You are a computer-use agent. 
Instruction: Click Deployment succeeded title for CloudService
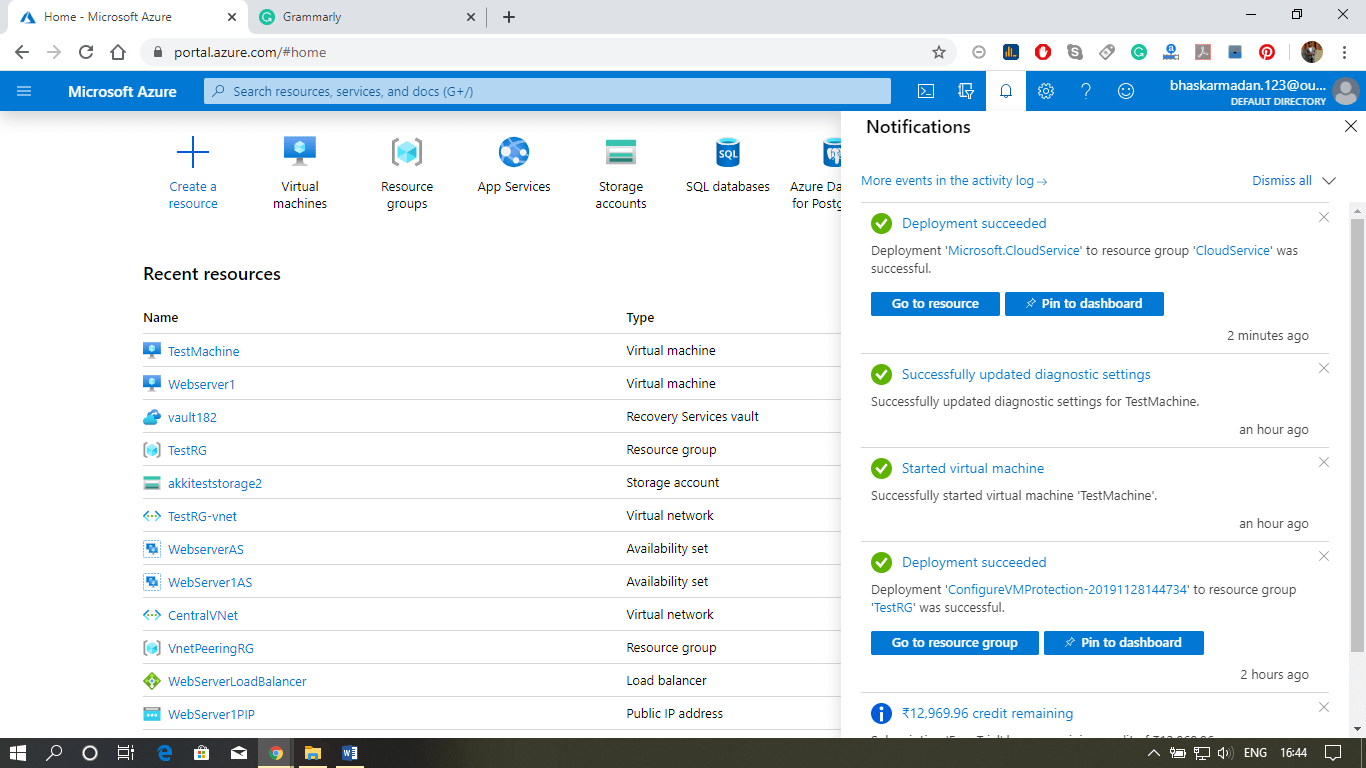click(974, 223)
